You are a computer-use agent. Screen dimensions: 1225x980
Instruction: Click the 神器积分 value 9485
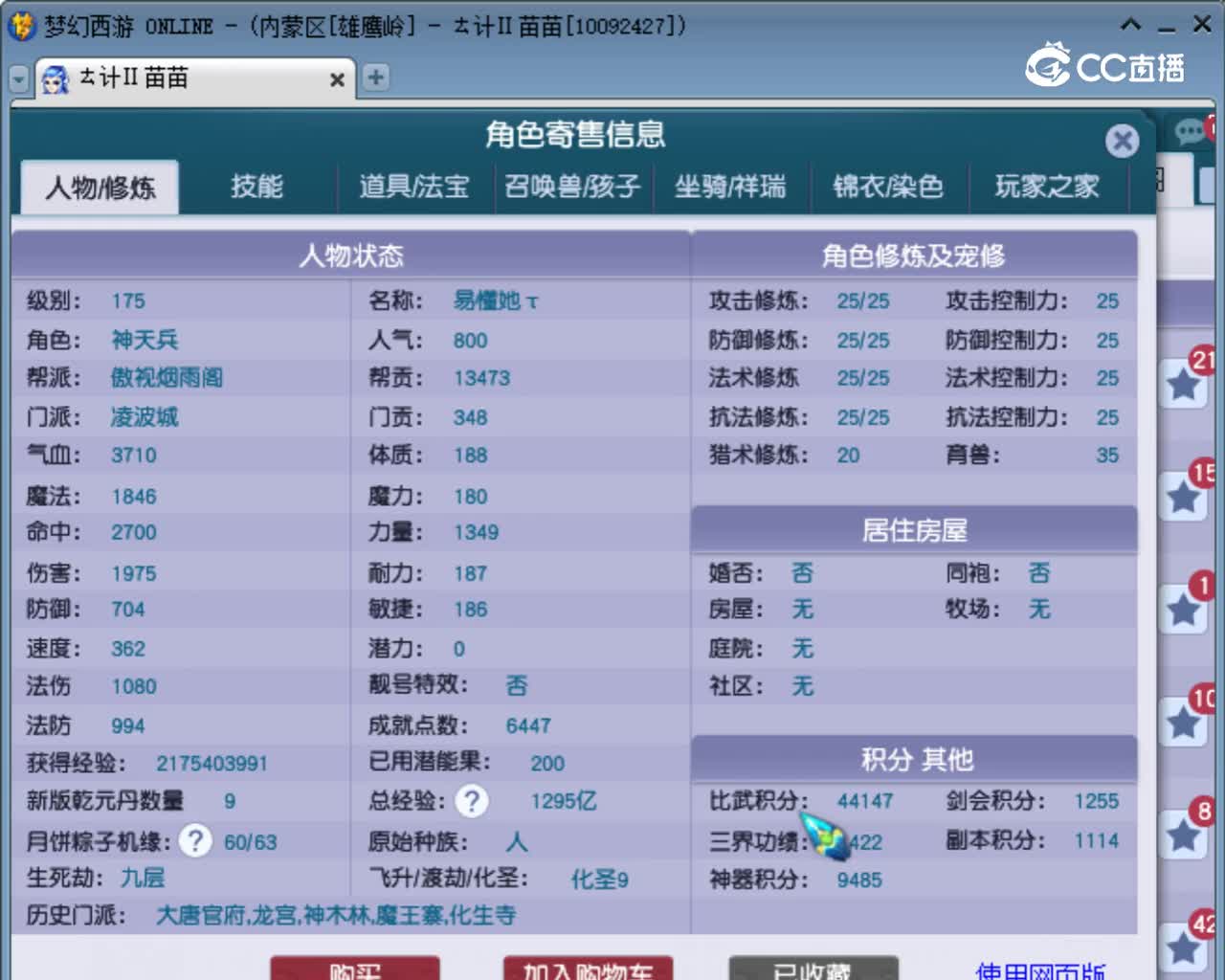[859, 880]
